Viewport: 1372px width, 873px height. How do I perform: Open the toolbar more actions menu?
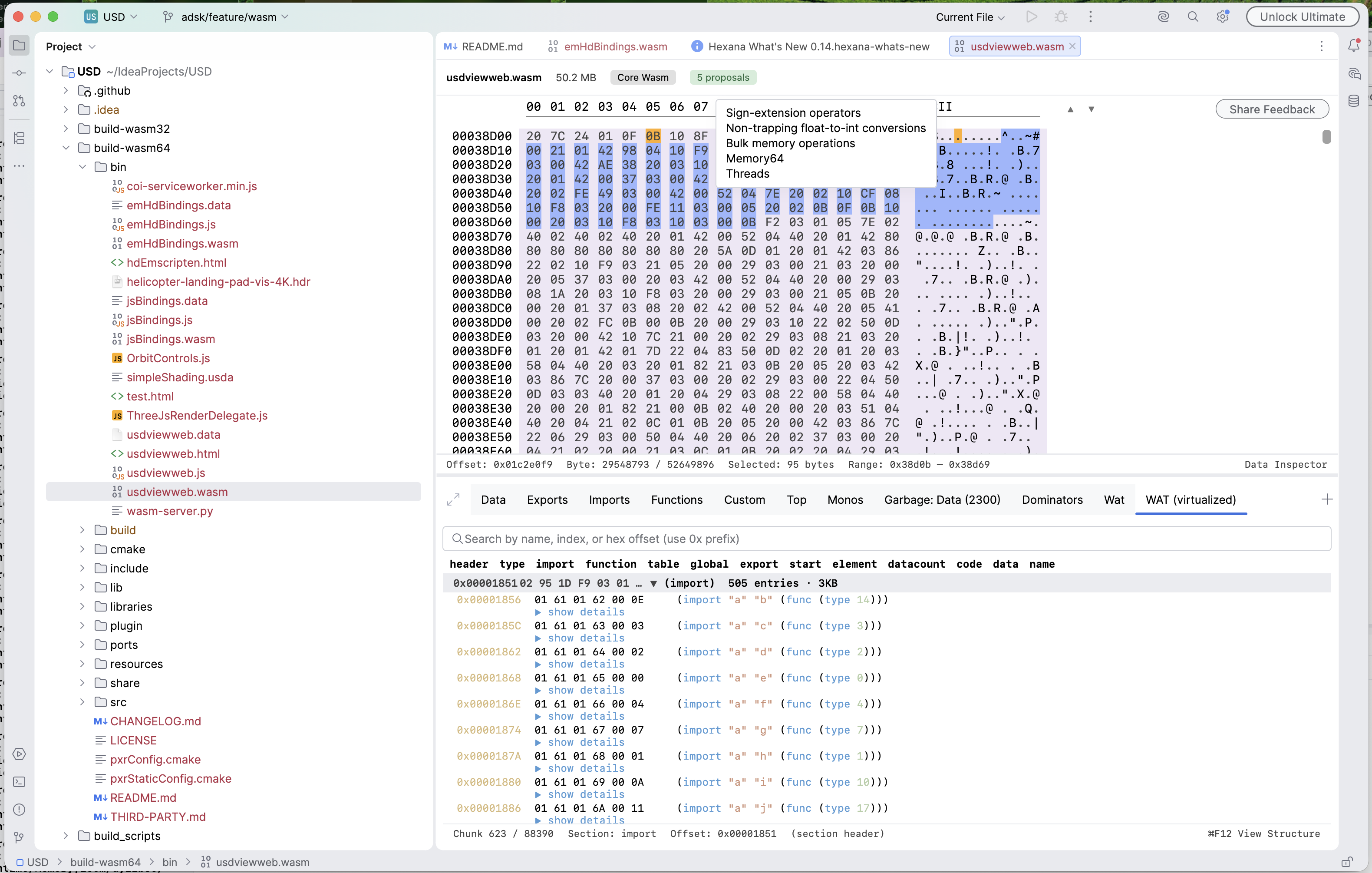pyautogui.click(x=1091, y=17)
